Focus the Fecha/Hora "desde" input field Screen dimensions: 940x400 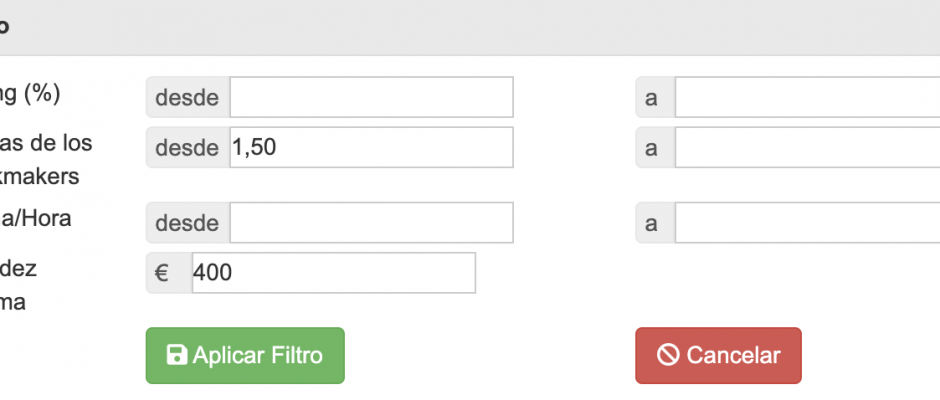tap(371, 223)
